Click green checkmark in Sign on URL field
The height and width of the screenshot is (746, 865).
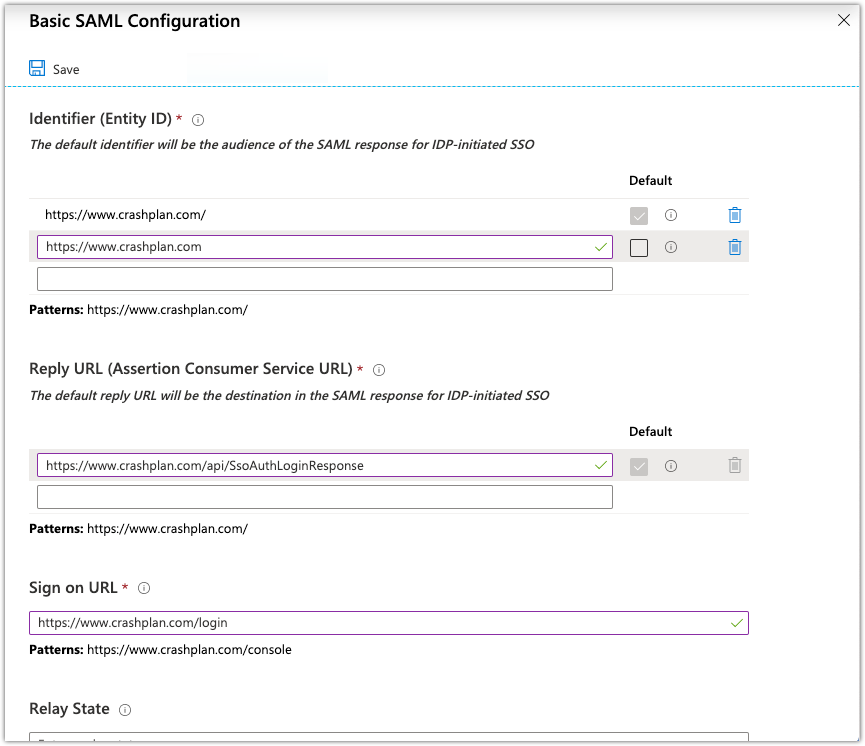coord(736,623)
